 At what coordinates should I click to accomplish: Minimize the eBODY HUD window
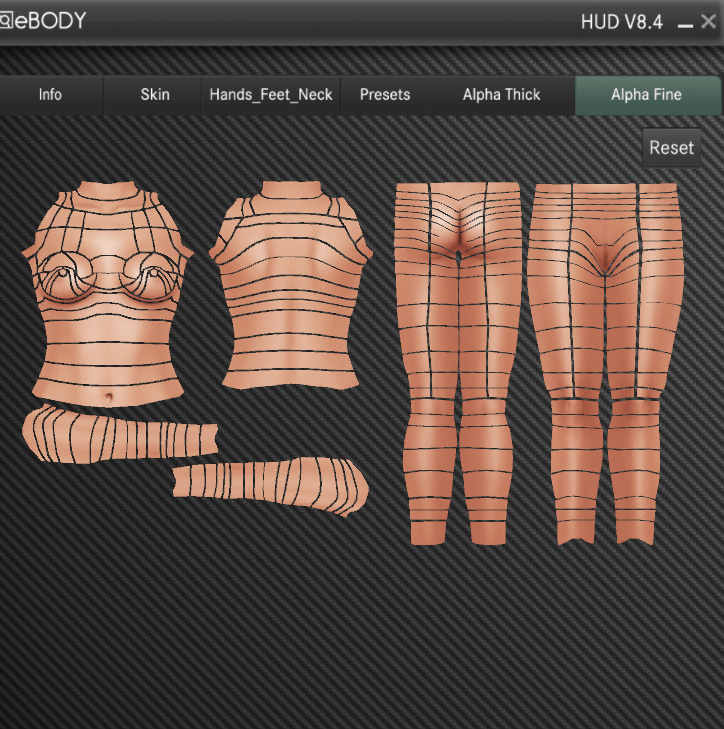(684, 22)
